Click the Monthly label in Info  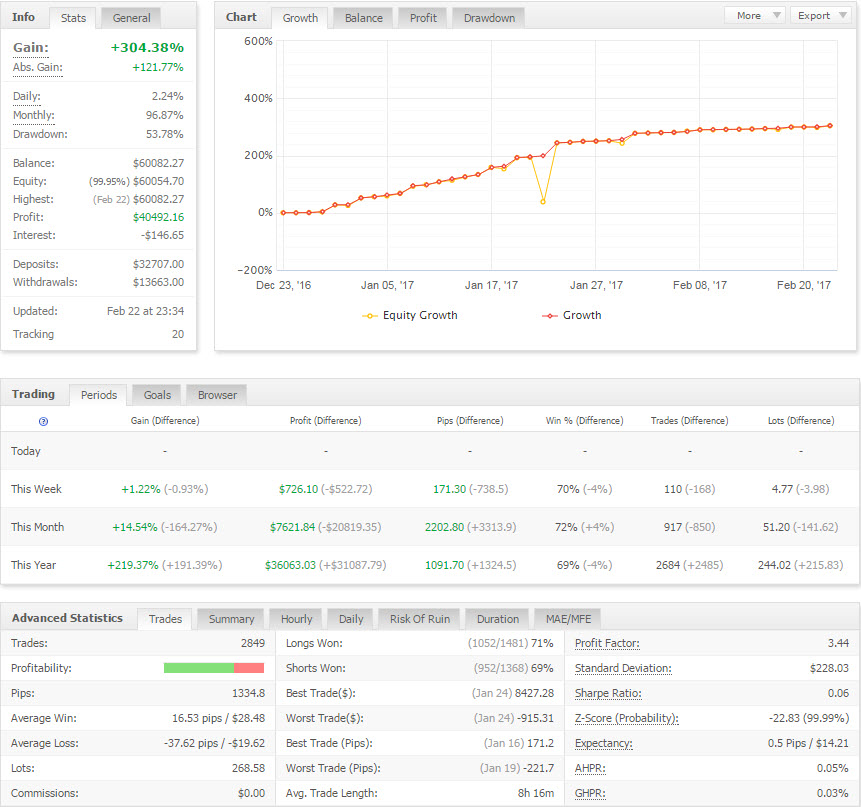pos(33,115)
